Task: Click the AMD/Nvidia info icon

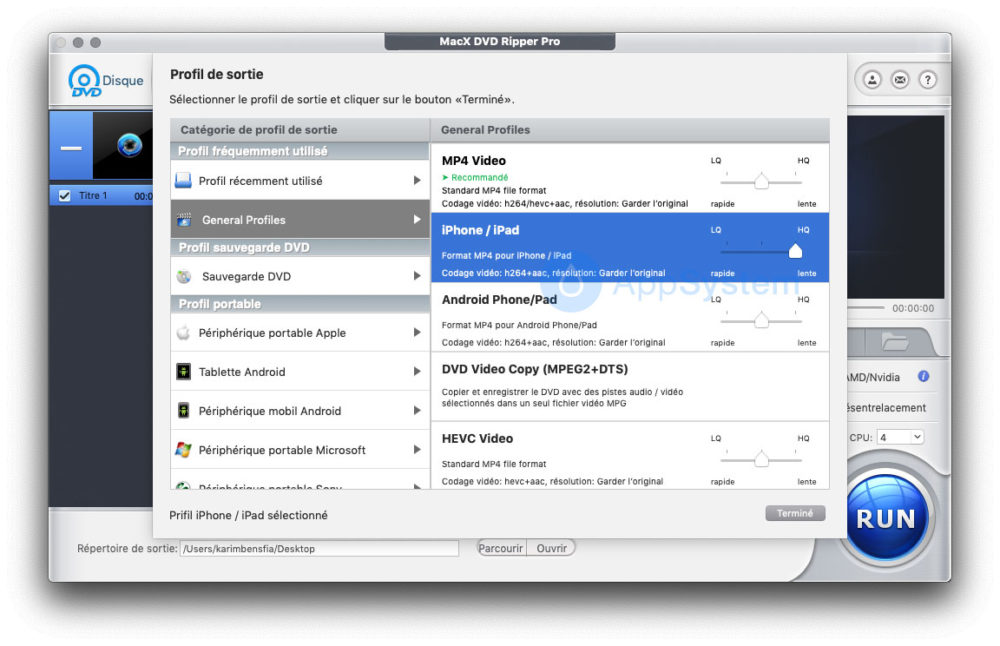Action: point(923,377)
